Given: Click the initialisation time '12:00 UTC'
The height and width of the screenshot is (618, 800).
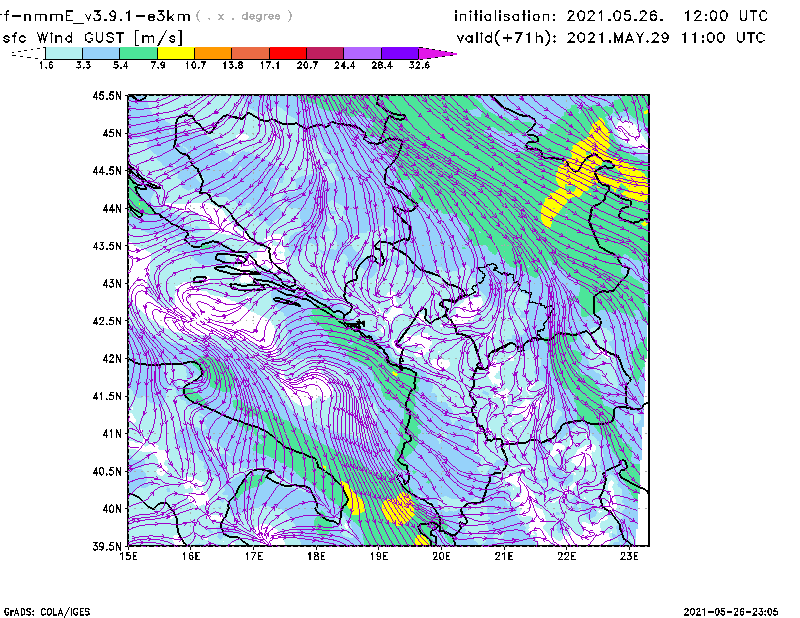Looking at the screenshot, I should [x=726, y=16].
